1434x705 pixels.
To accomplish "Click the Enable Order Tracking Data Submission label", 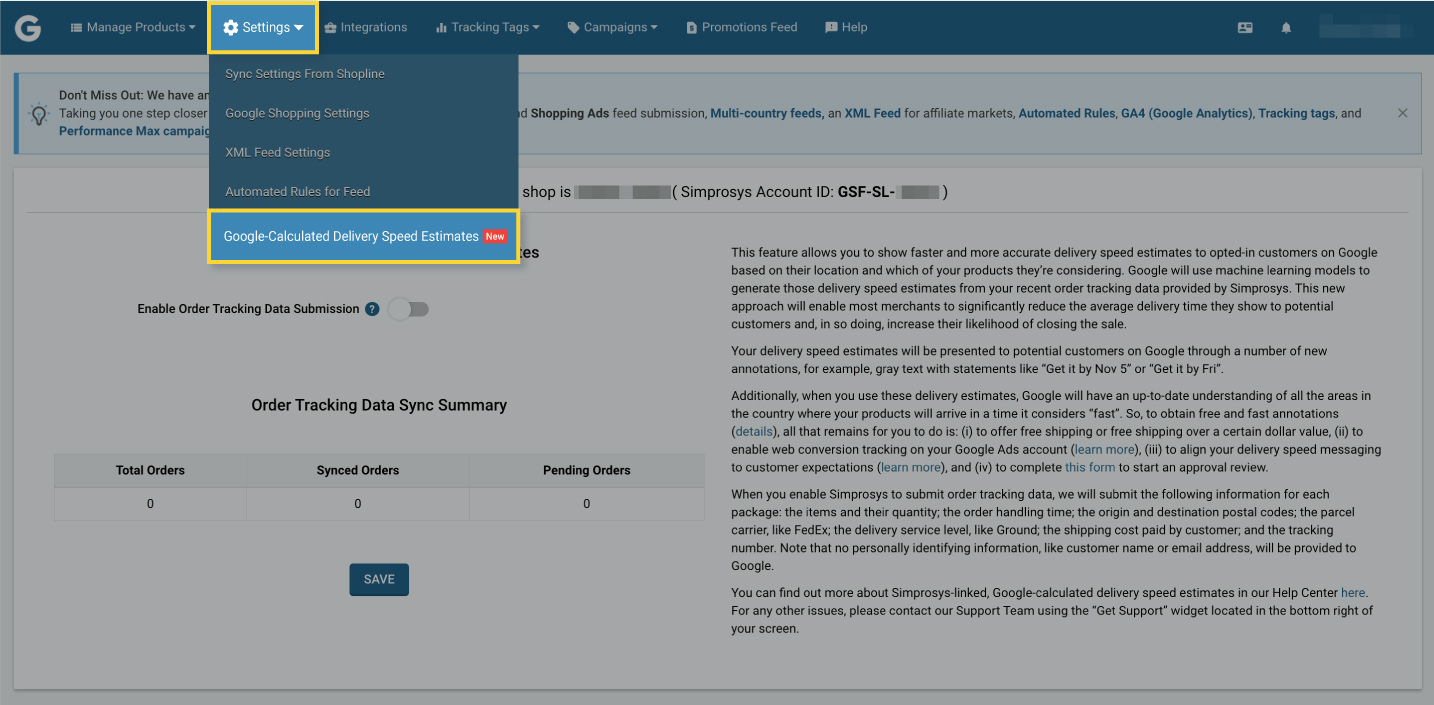I will [248, 309].
